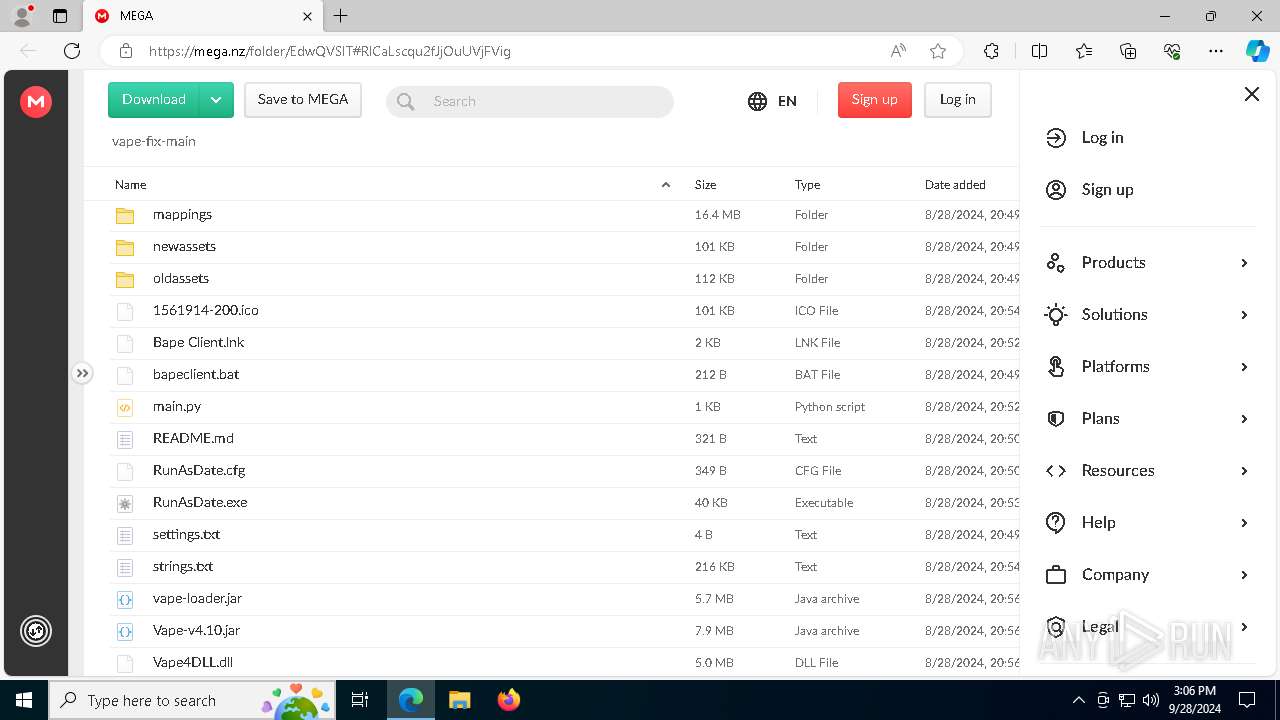Open the sidebar expand arrows button
The width and height of the screenshot is (1280, 720).
coord(82,373)
